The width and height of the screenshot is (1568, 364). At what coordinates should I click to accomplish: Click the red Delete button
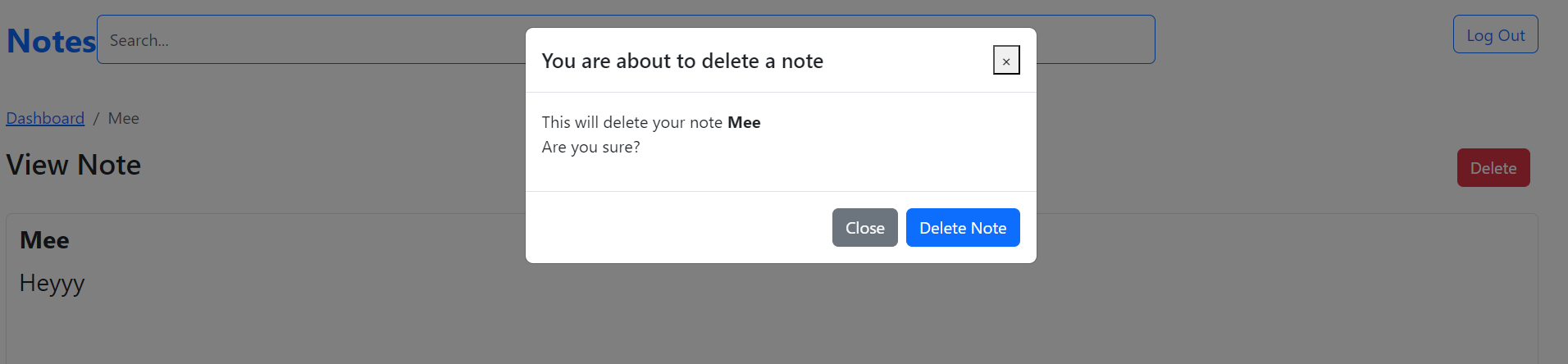(x=1493, y=168)
